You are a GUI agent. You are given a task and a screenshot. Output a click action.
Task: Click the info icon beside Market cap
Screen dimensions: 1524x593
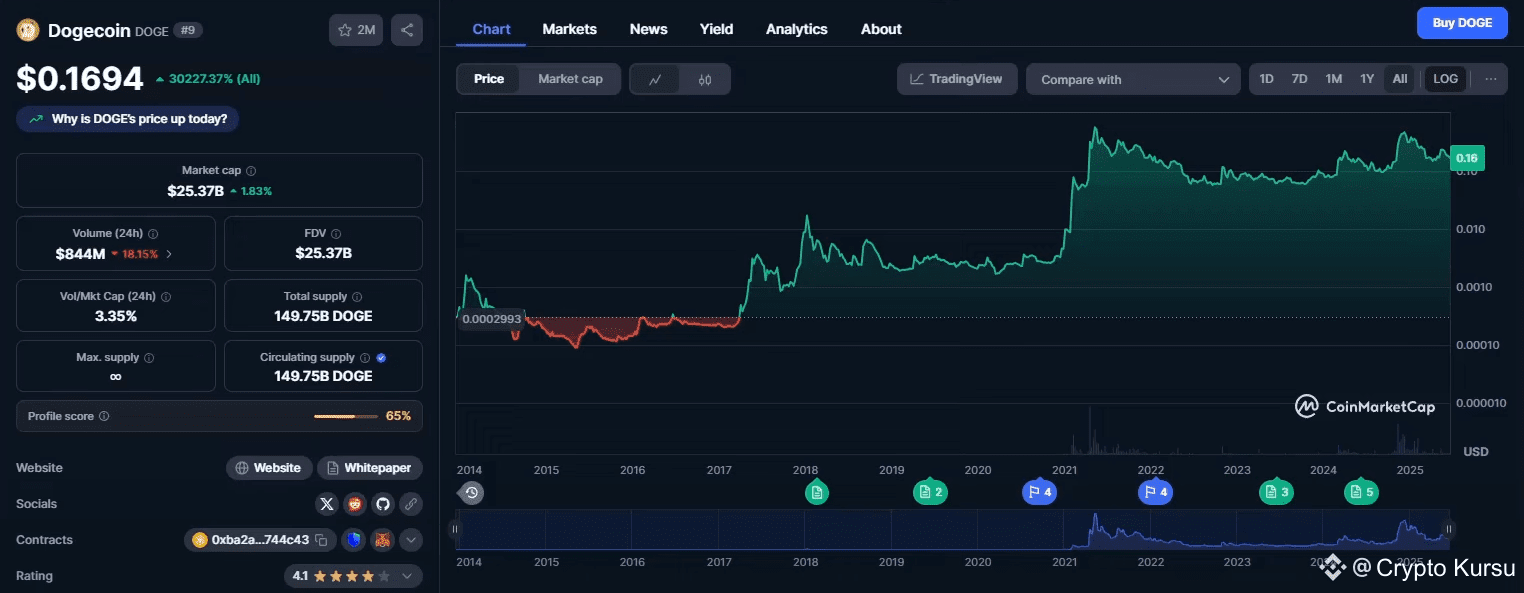tap(251, 171)
